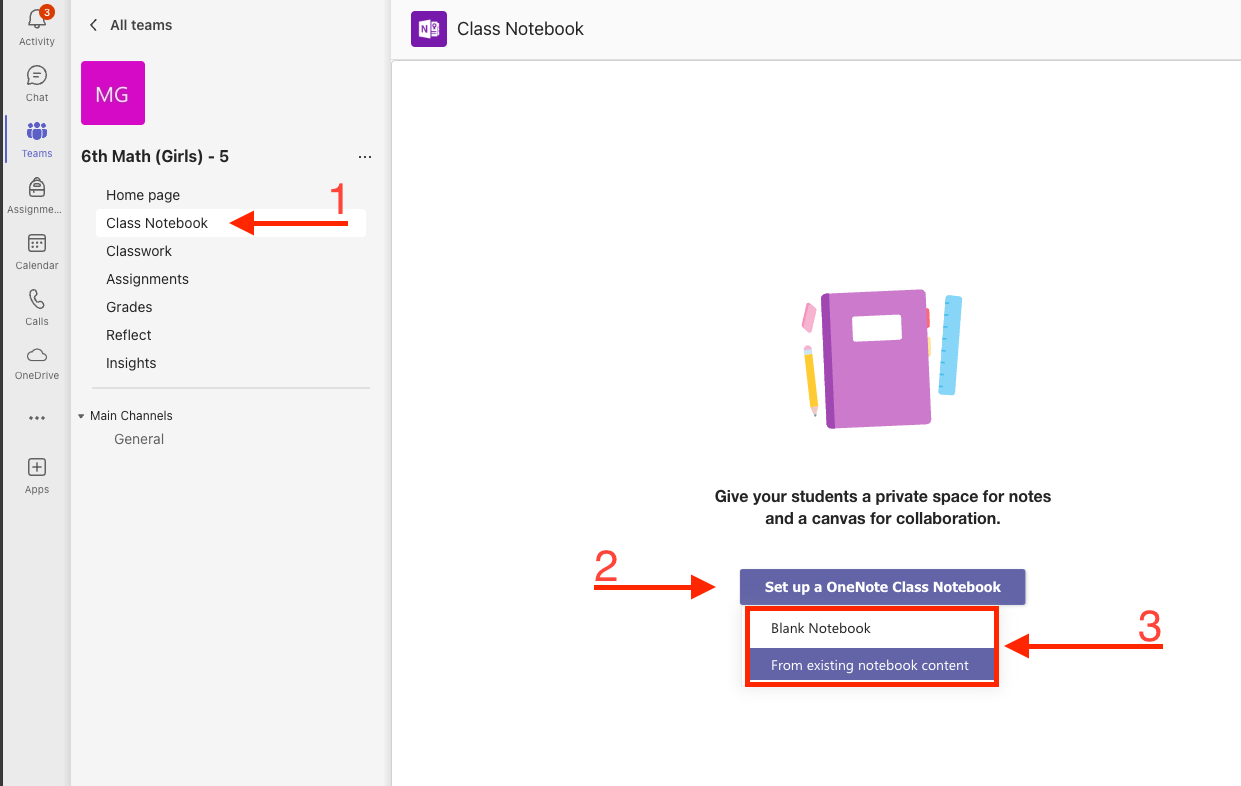This screenshot has width=1241, height=786.
Task: Choose Blank Notebook from the menu
Action: 871,628
